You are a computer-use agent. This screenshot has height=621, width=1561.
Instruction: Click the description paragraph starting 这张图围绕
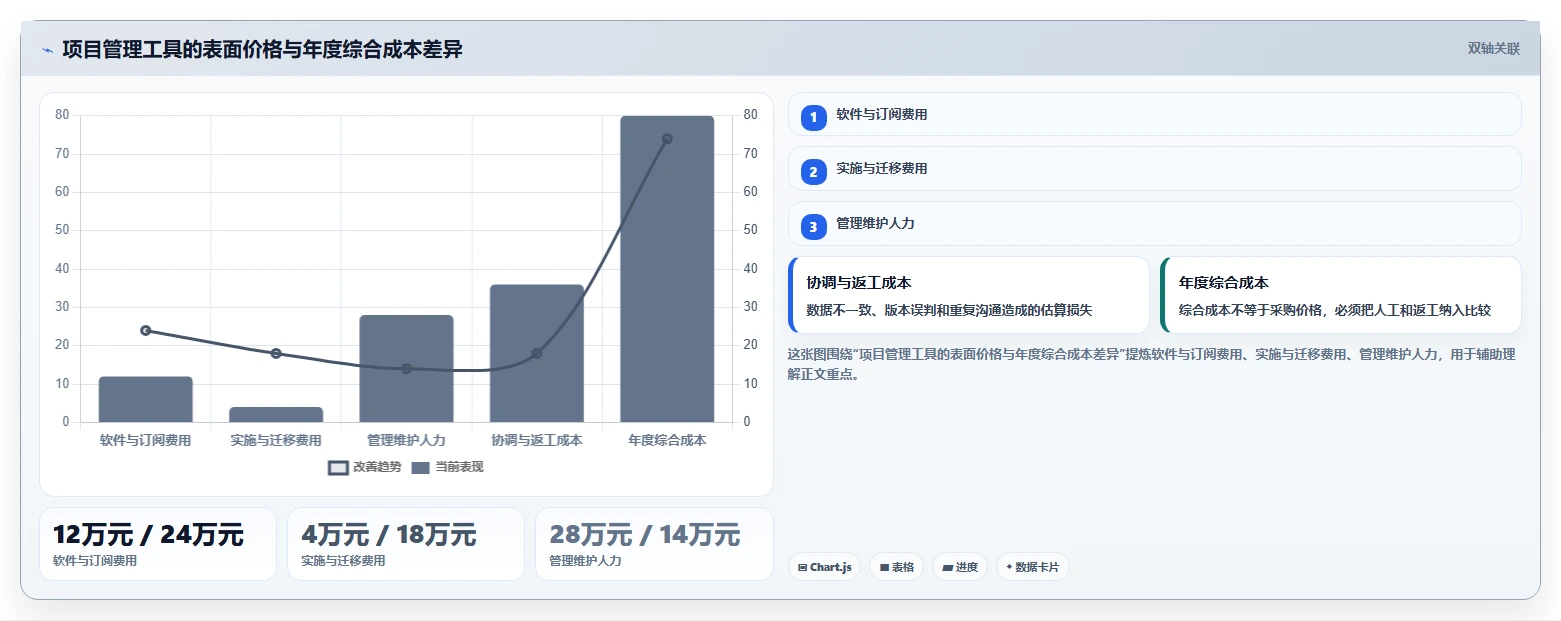1152,364
